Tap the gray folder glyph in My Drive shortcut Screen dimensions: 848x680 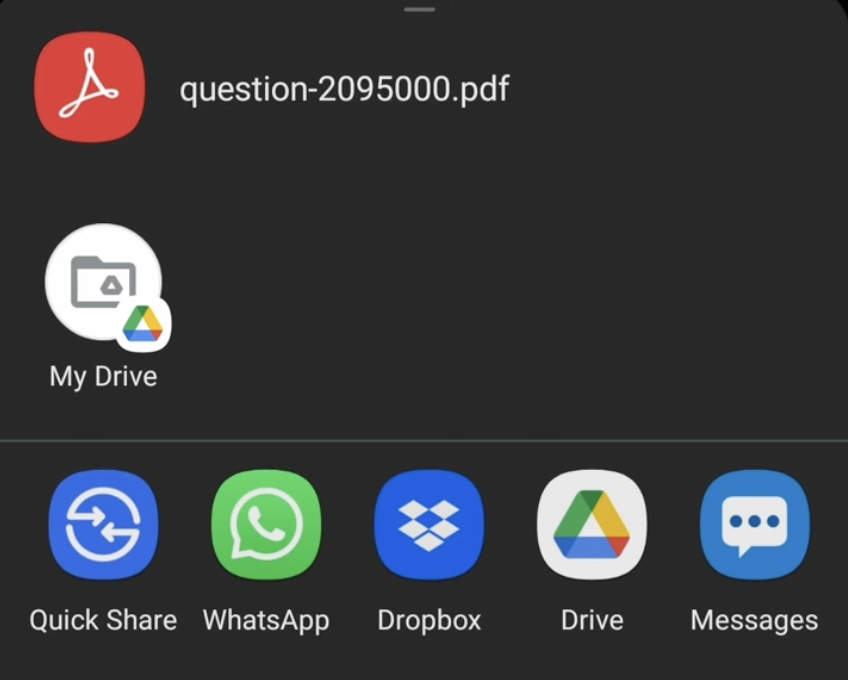tap(103, 281)
